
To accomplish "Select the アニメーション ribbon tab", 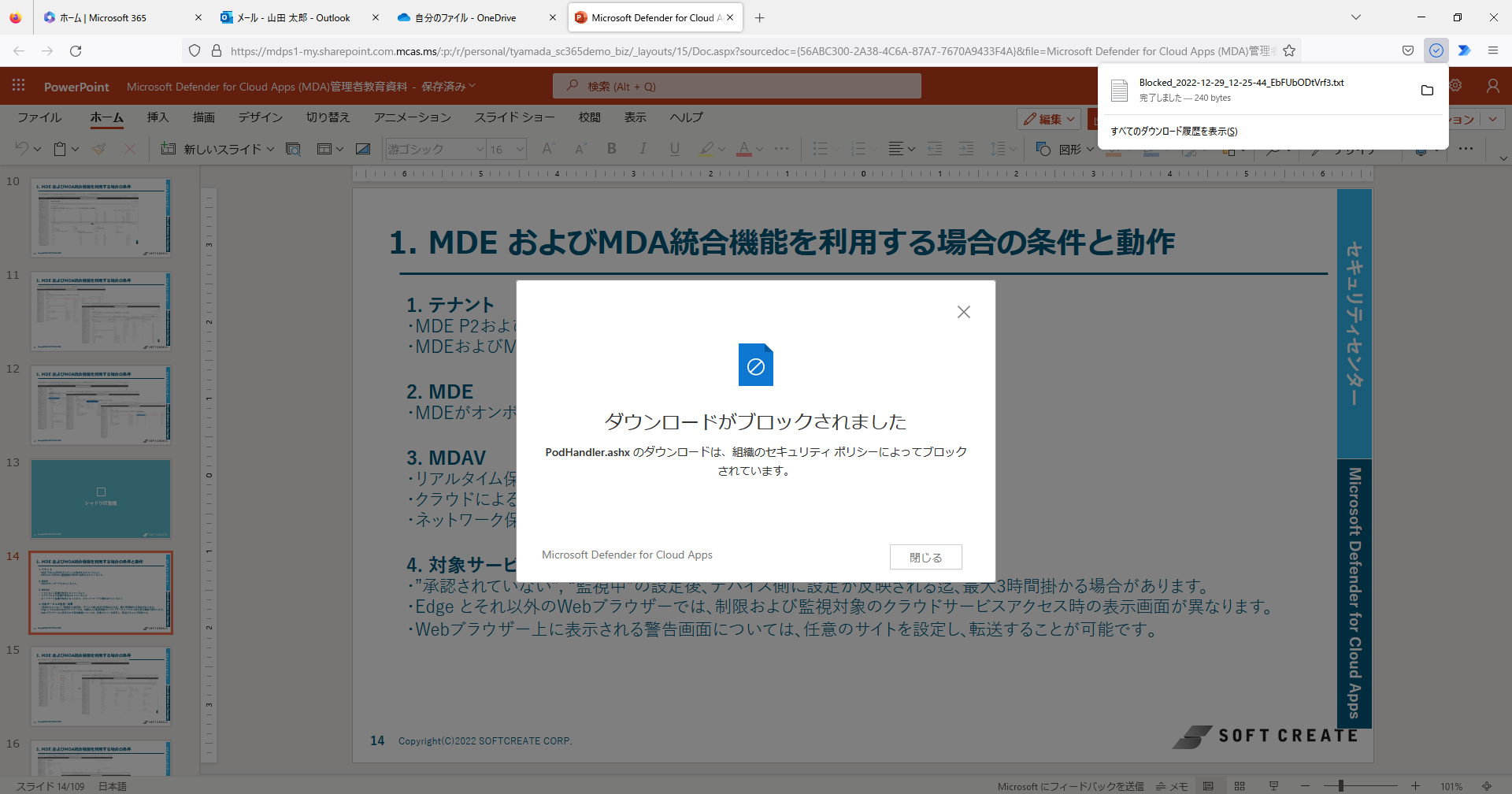I will [x=412, y=117].
